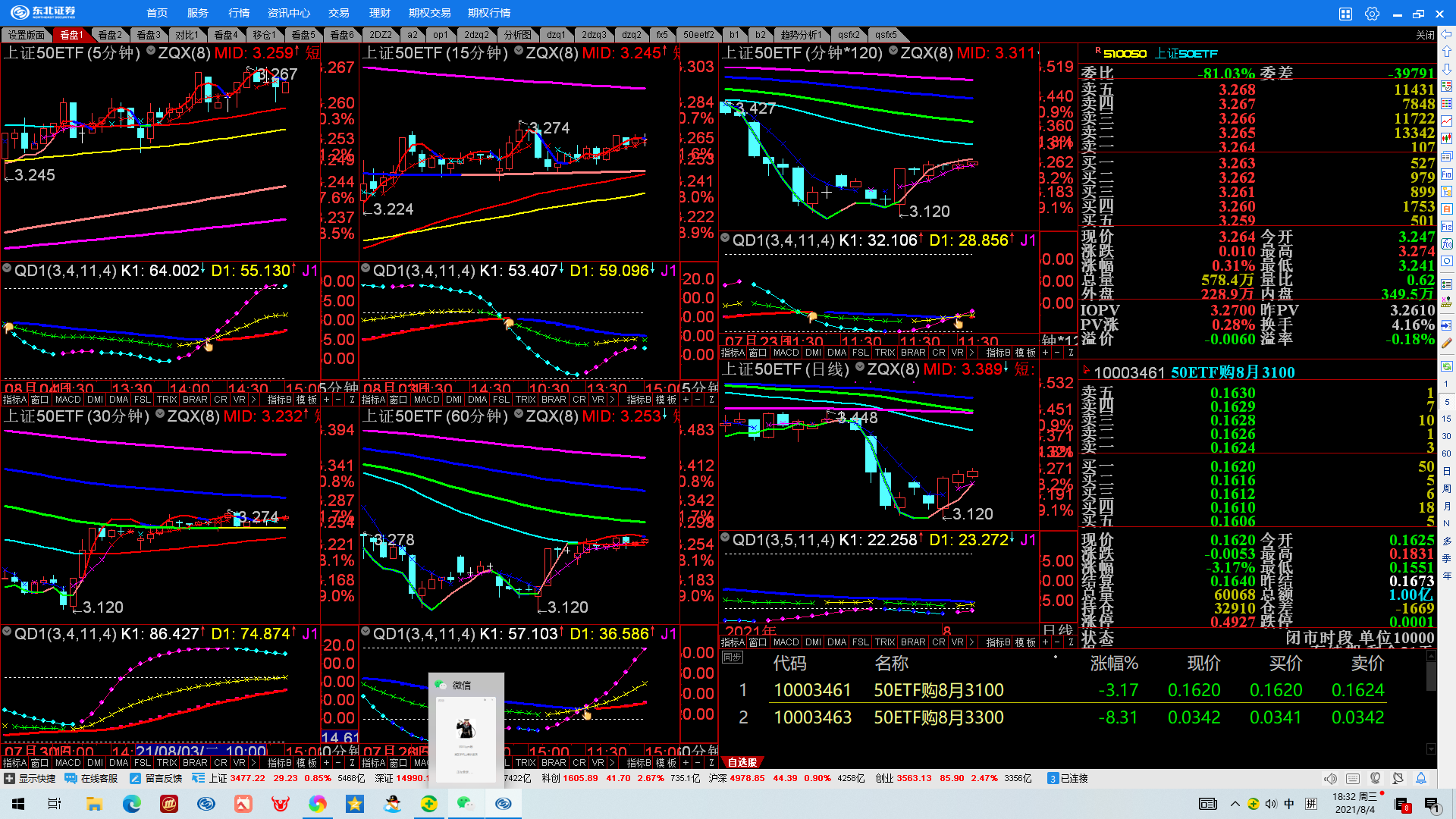
Task: Click the watchlist scrollbar down arrow
Action: click(1431, 749)
